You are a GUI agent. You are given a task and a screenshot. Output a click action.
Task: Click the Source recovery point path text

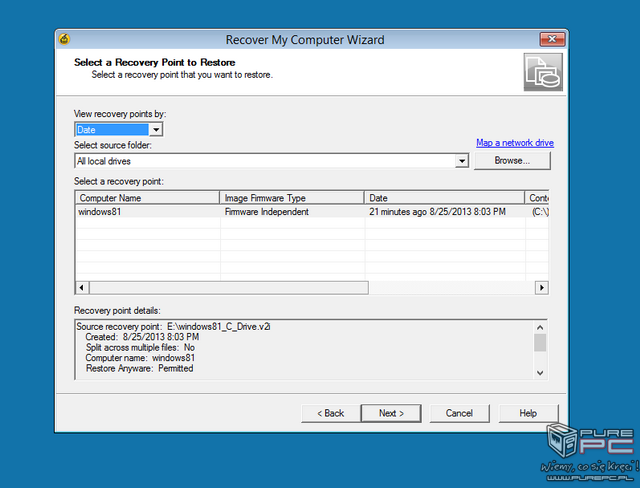coord(173,326)
